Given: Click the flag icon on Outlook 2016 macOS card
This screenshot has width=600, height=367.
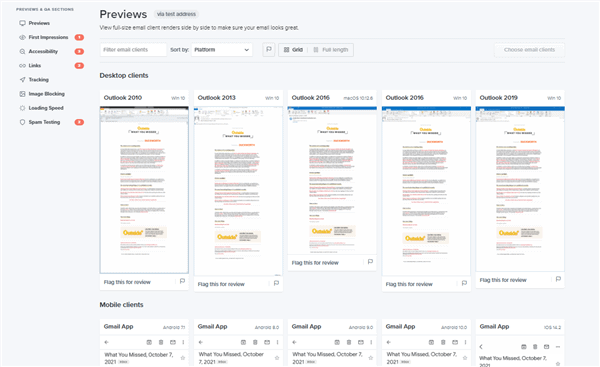Looking at the screenshot, I should [x=370, y=262].
